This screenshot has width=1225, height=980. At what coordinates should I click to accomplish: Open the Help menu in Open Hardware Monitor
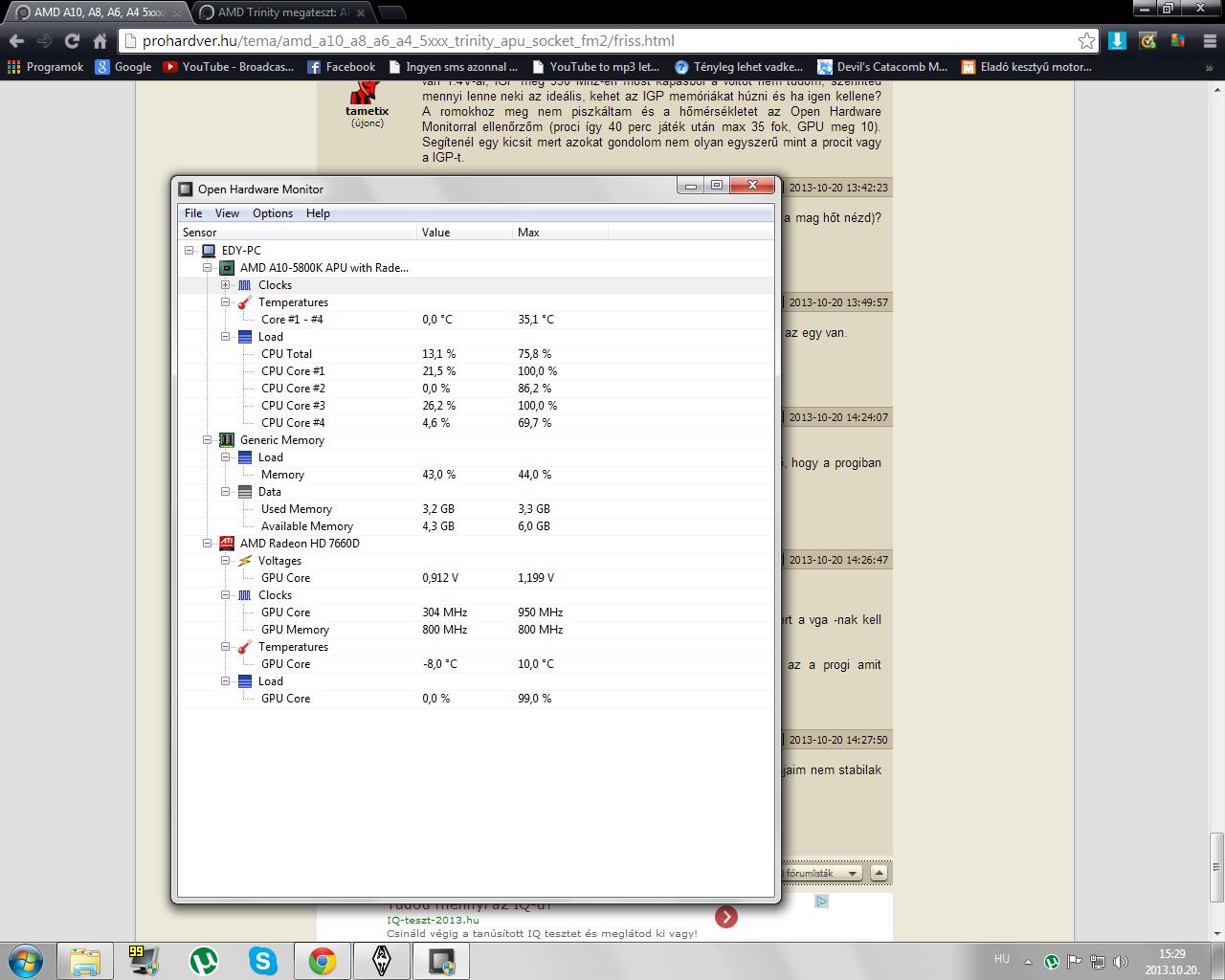[318, 213]
